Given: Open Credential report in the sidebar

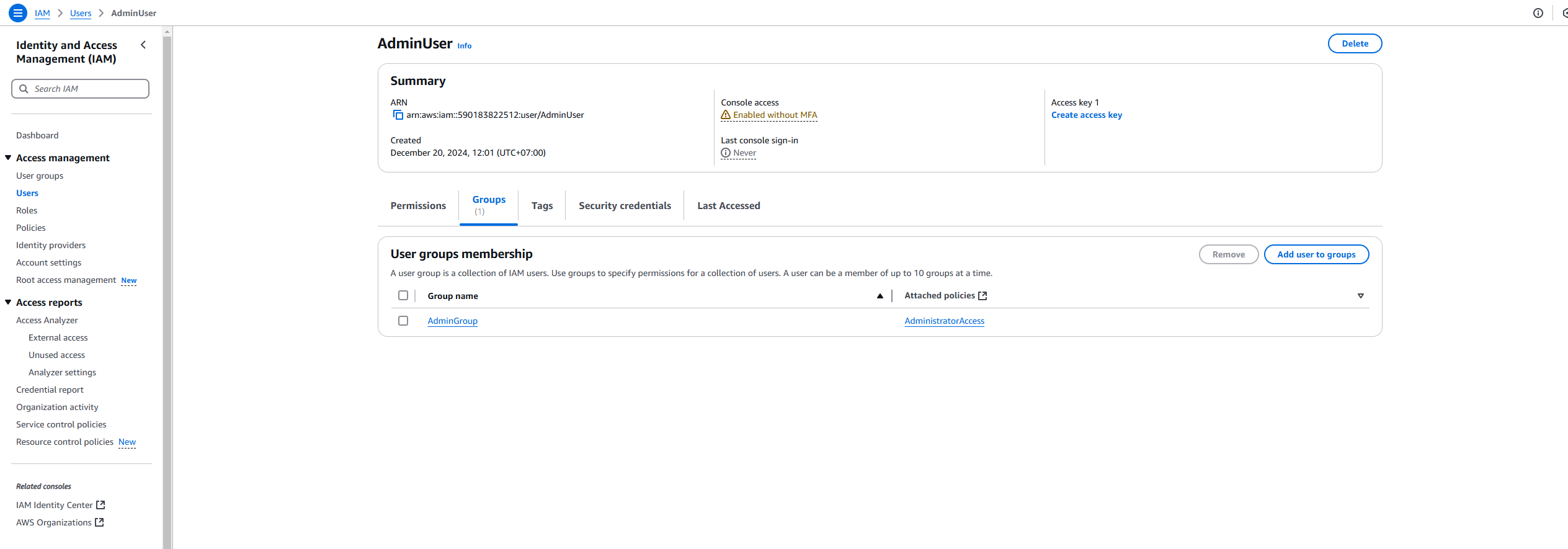Looking at the screenshot, I should pos(50,390).
